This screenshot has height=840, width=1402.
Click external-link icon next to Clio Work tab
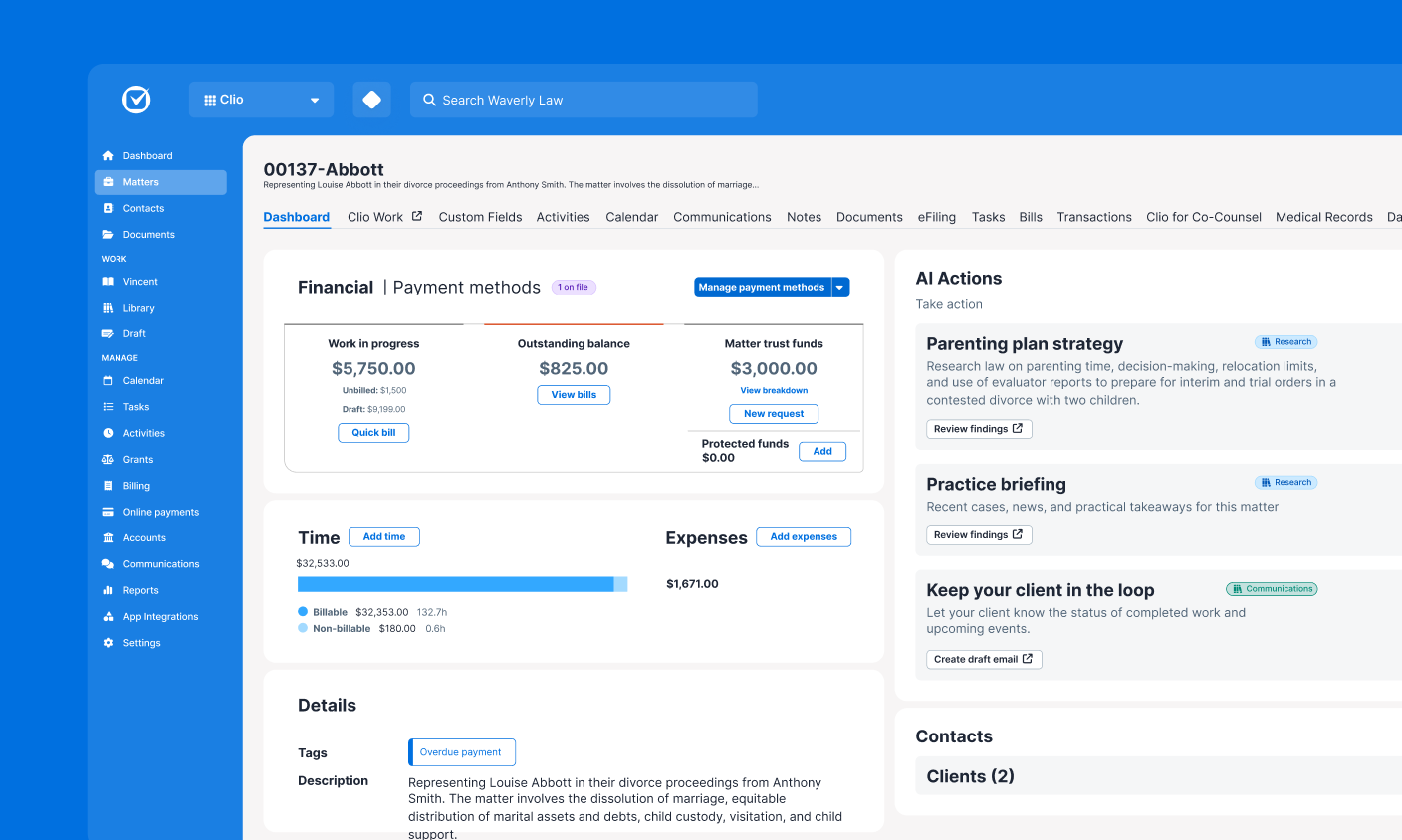coord(417,216)
